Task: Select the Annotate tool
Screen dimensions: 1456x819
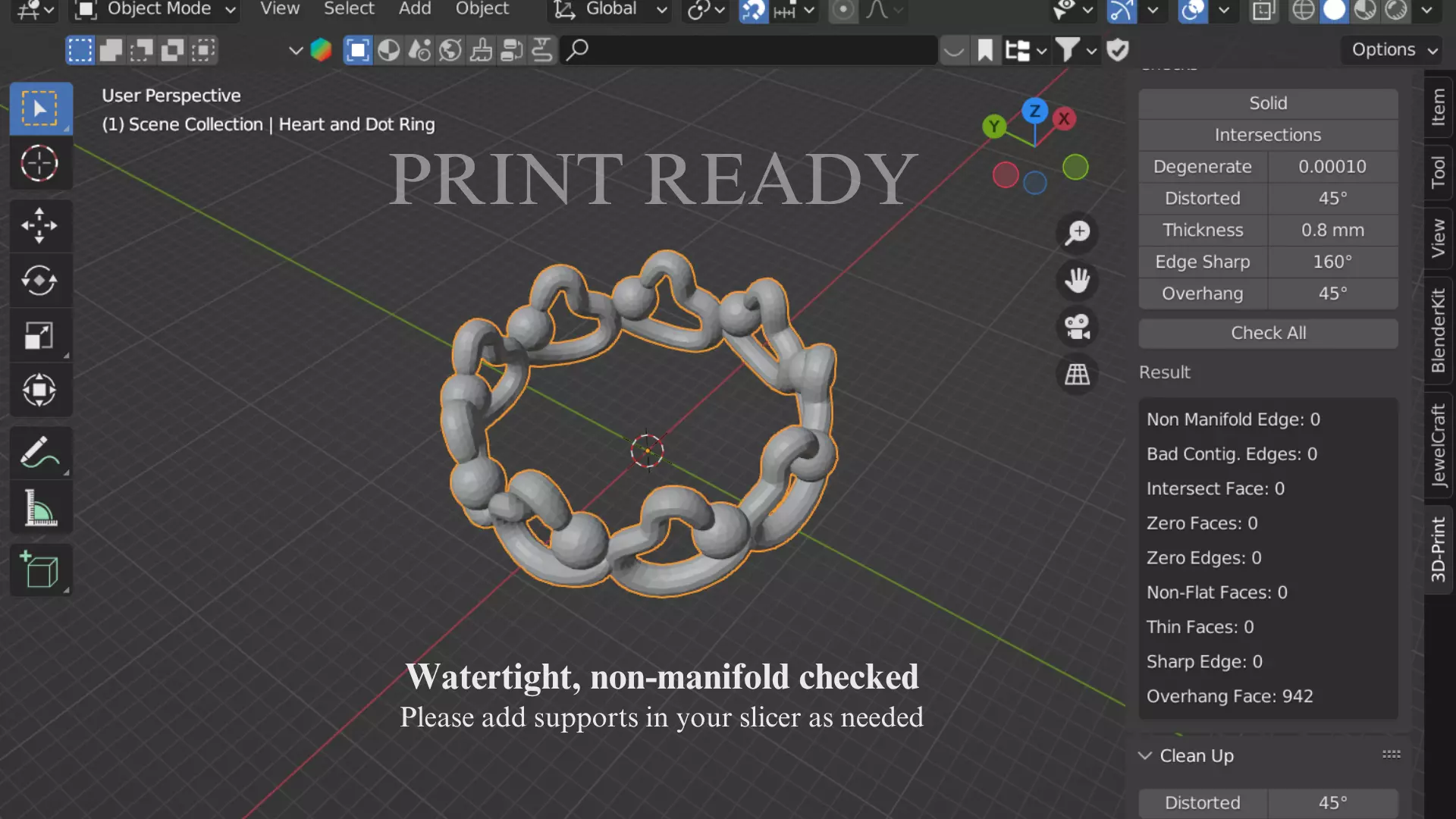Action: point(39,453)
